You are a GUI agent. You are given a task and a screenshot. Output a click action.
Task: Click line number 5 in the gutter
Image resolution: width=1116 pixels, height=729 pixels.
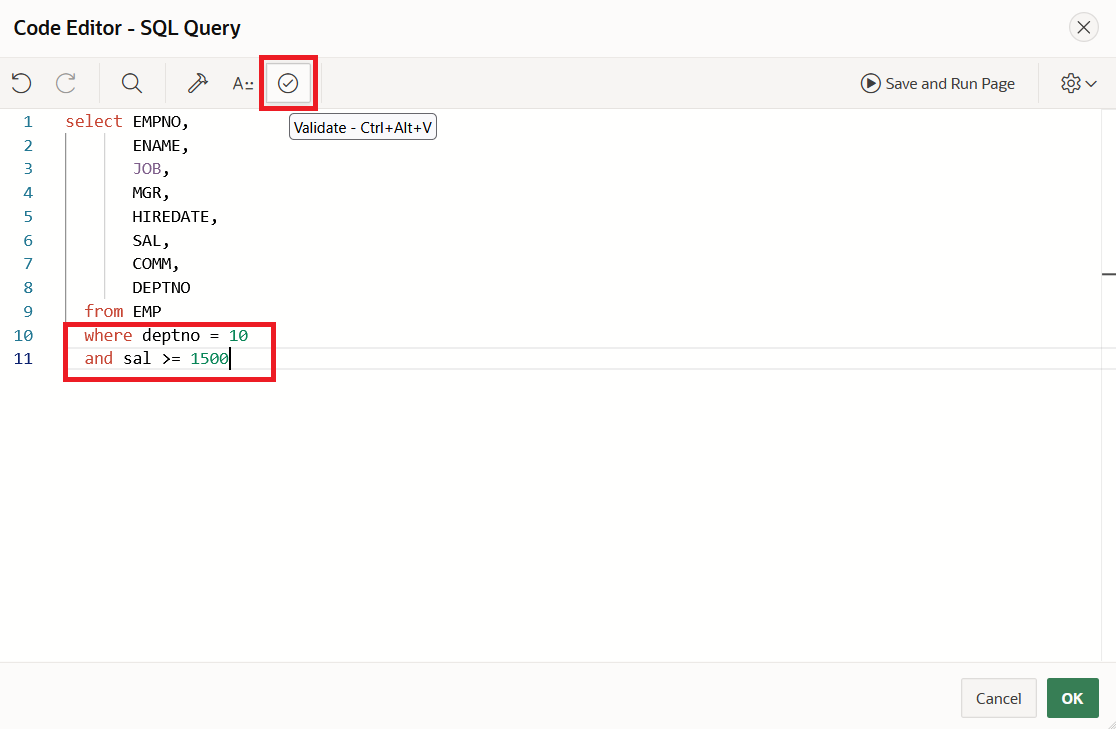coord(27,216)
